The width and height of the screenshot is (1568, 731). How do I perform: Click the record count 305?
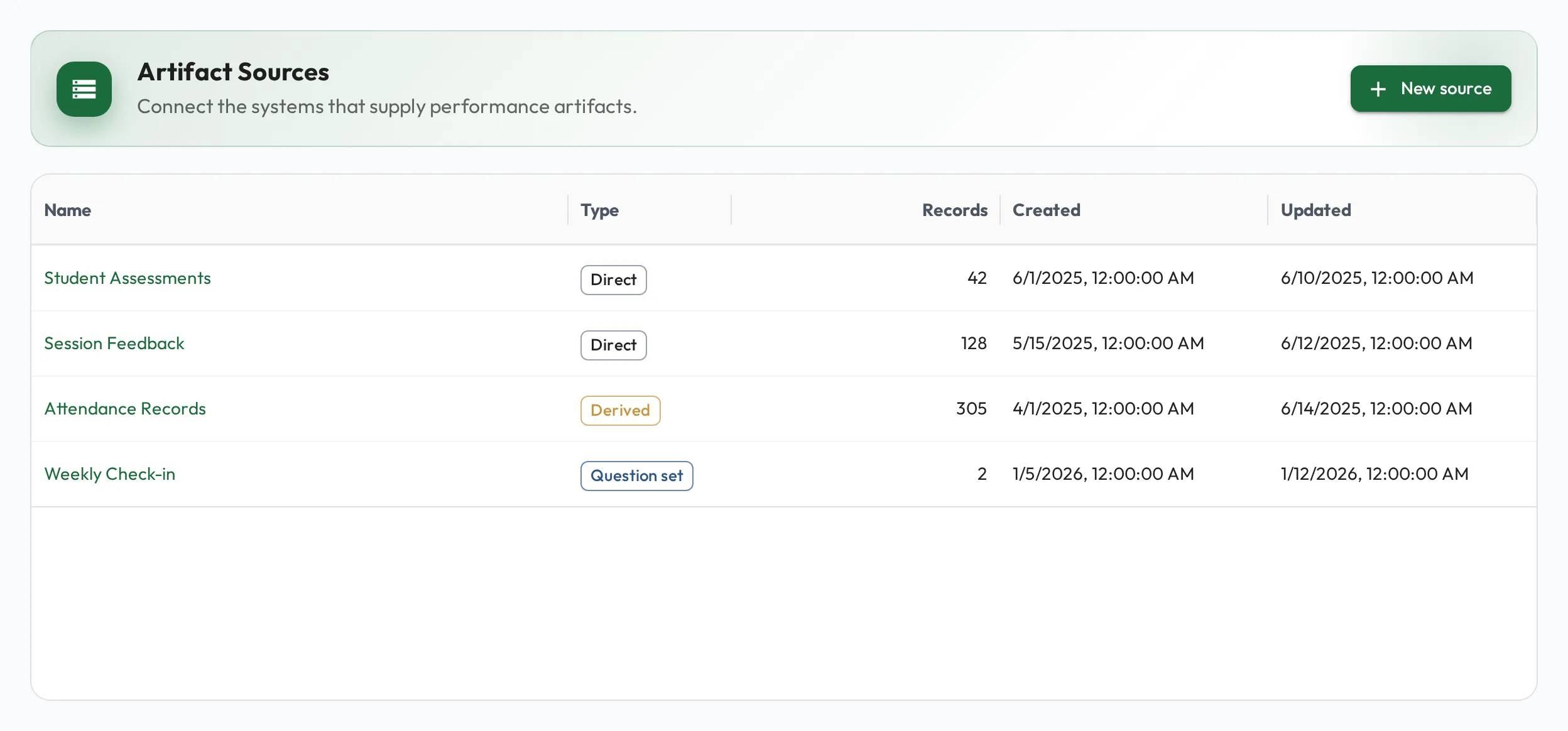pyautogui.click(x=972, y=409)
